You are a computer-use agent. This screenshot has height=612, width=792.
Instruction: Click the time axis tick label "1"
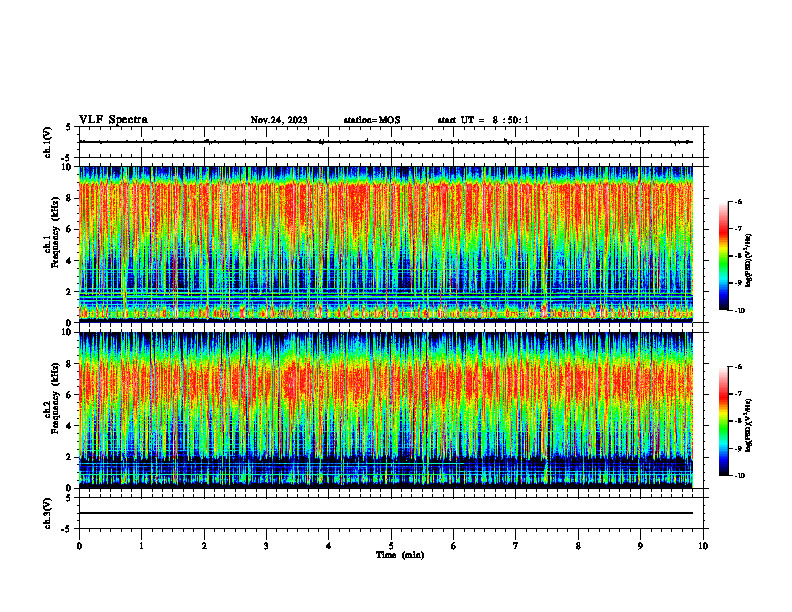coord(141,546)
